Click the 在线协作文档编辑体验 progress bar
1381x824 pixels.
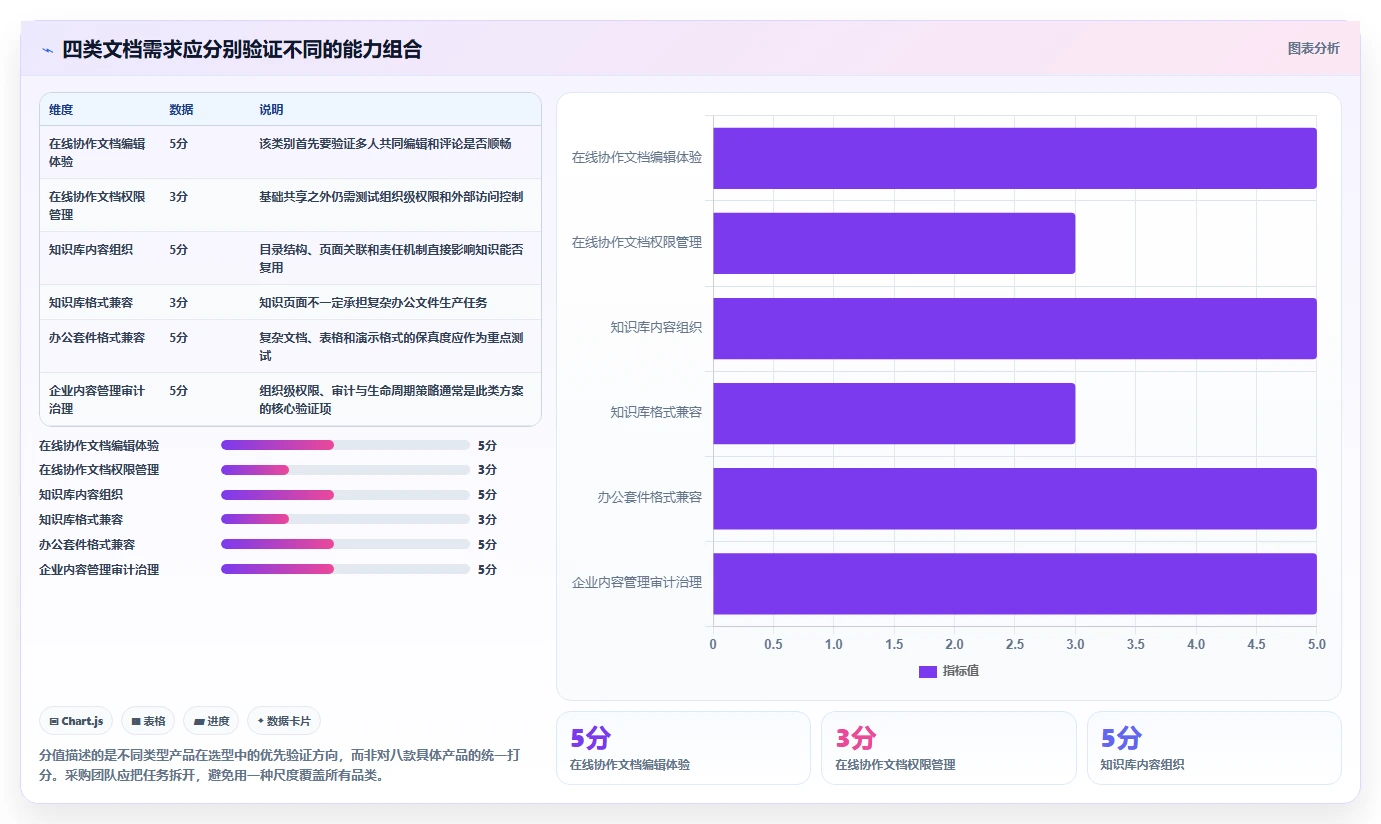click(345, 445)
